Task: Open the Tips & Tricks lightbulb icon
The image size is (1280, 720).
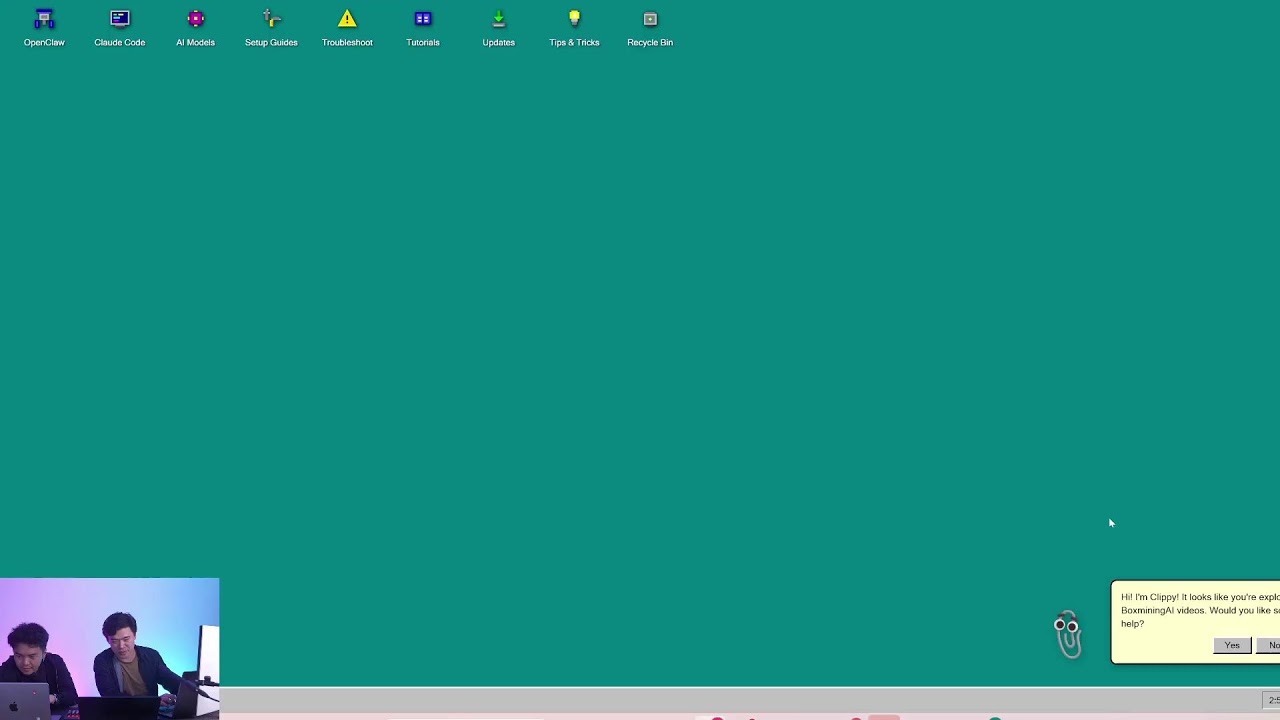Action: pos(574,28)
